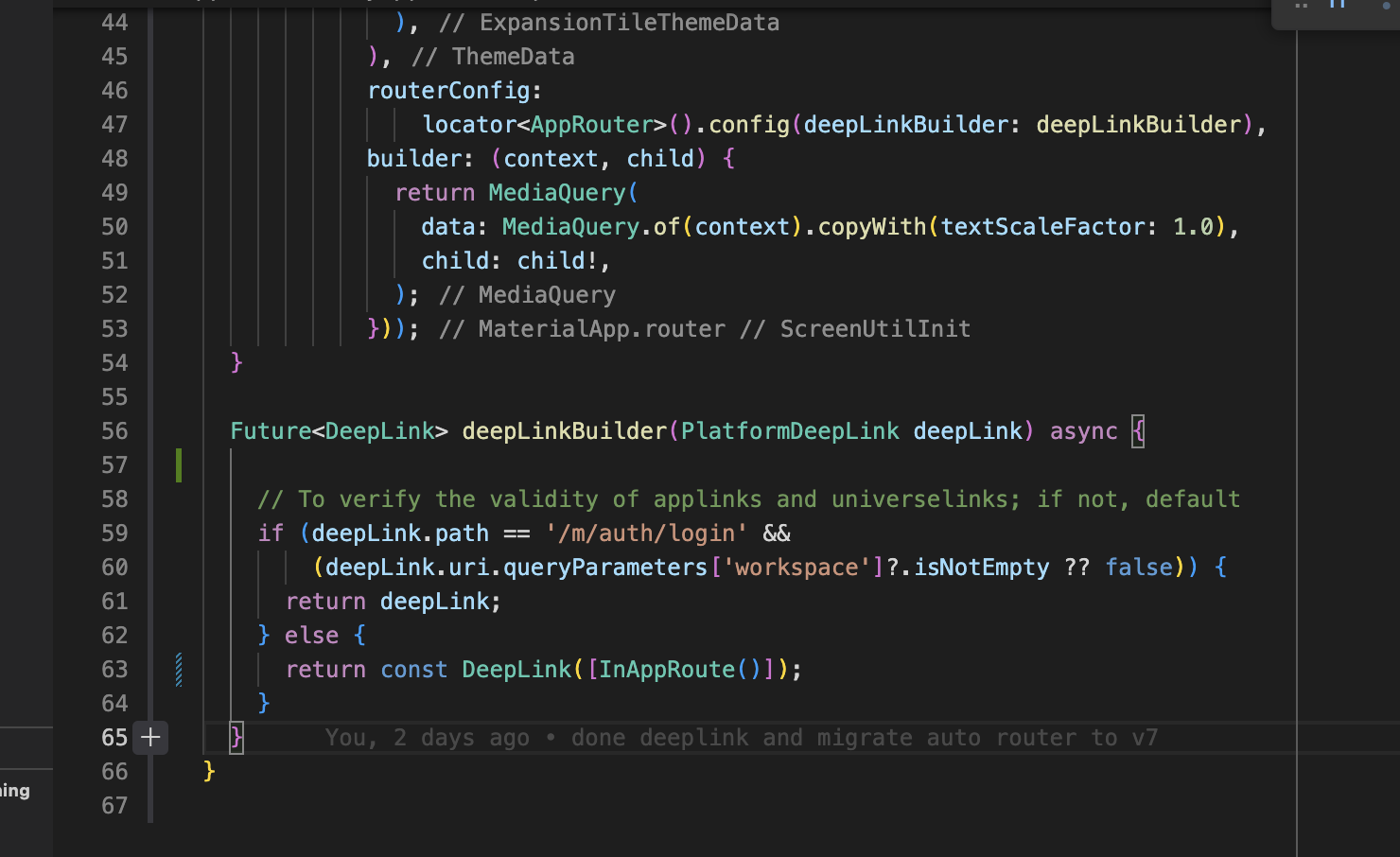Click the green change bar beside line 57
The width and height of the screenshot is (1400, 857).
(x=178, y=464)
